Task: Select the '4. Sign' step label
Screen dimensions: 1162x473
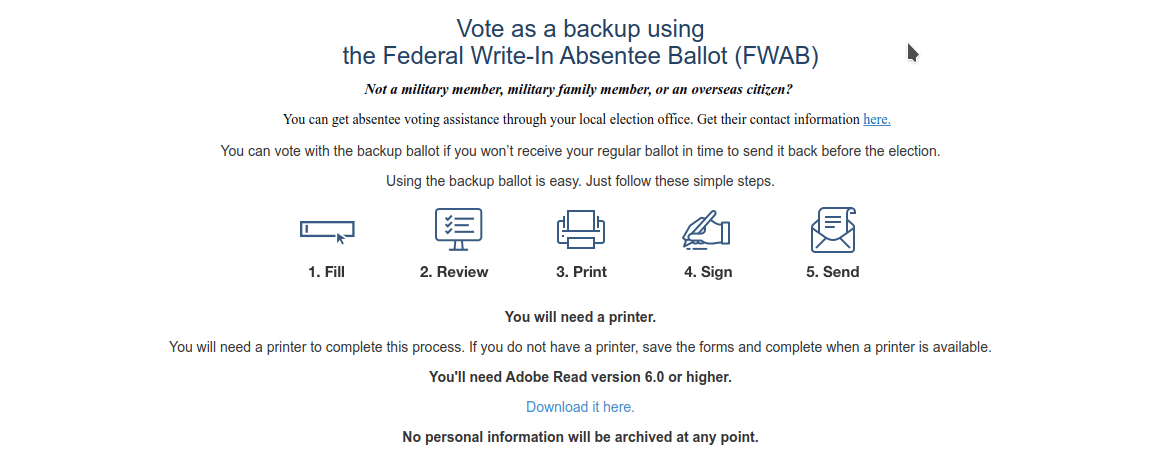Action: [x=708, y=272]
